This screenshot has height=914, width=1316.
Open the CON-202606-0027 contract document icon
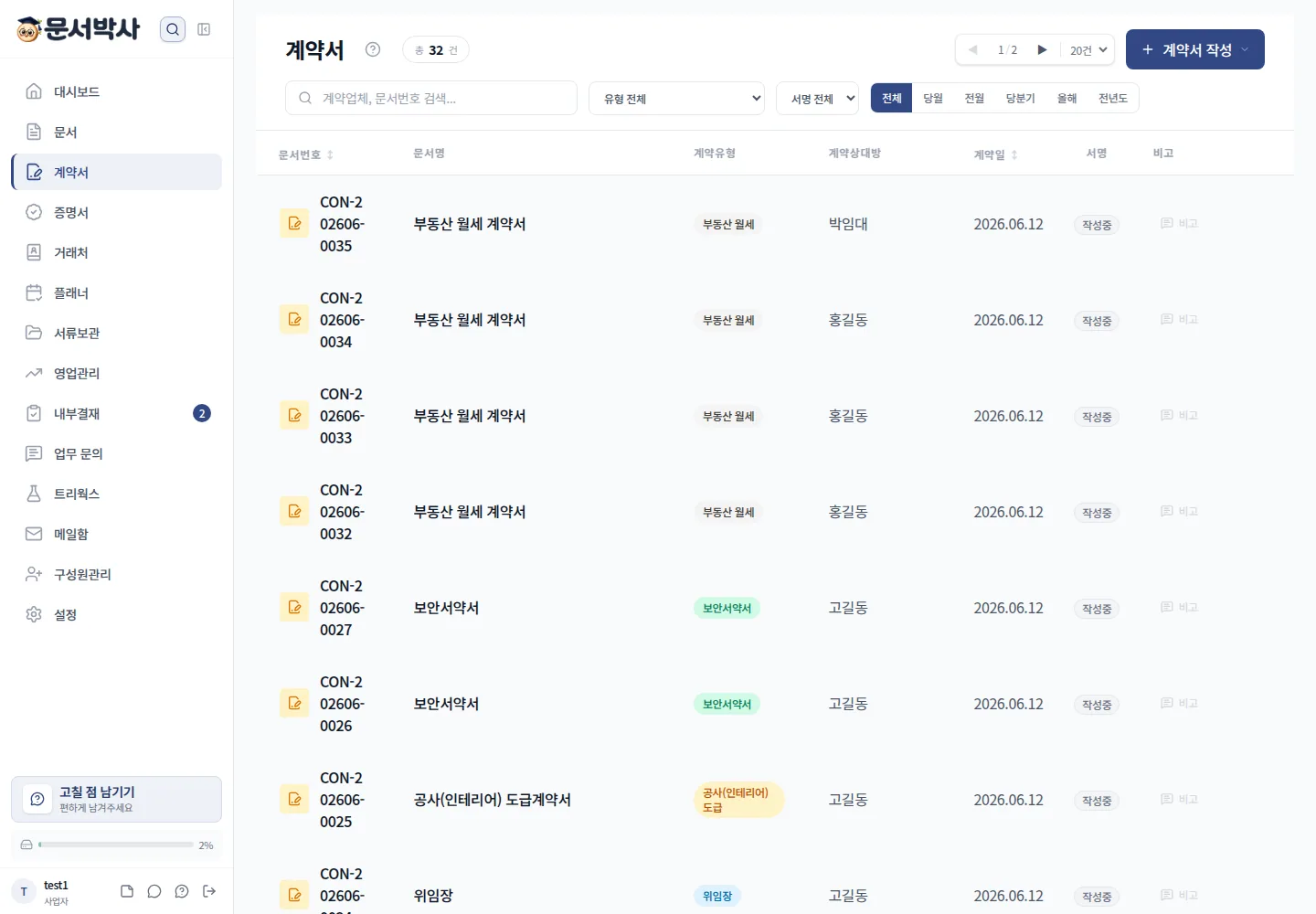294,607
